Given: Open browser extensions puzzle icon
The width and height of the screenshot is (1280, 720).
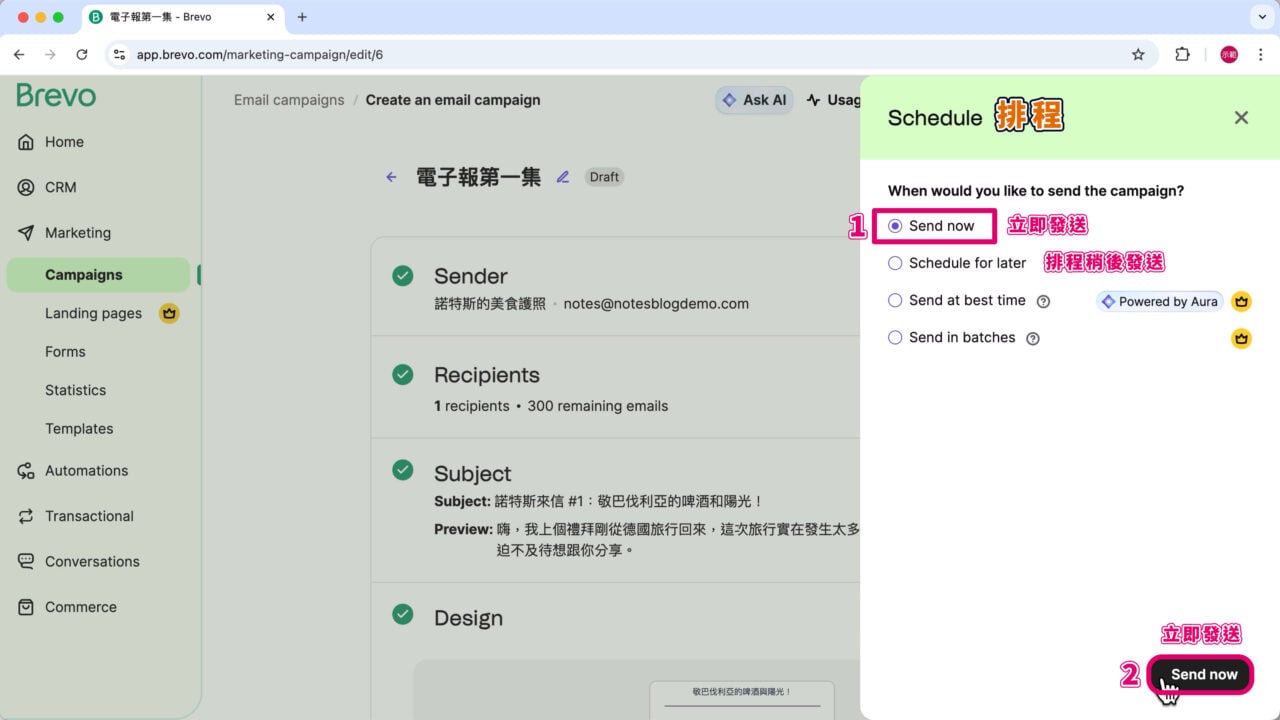Looking at the screenshot, I should (x=1182, y=55).
